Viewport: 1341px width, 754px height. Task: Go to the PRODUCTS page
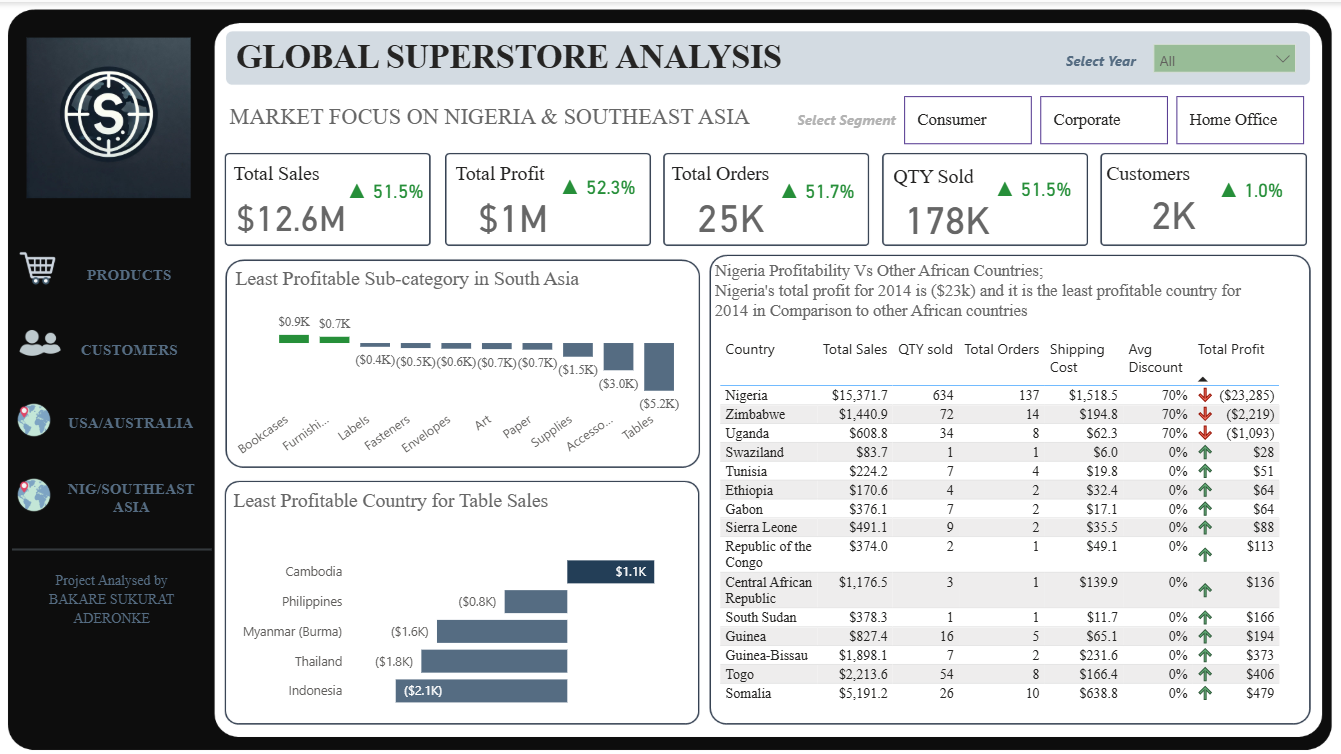(129, 275)
